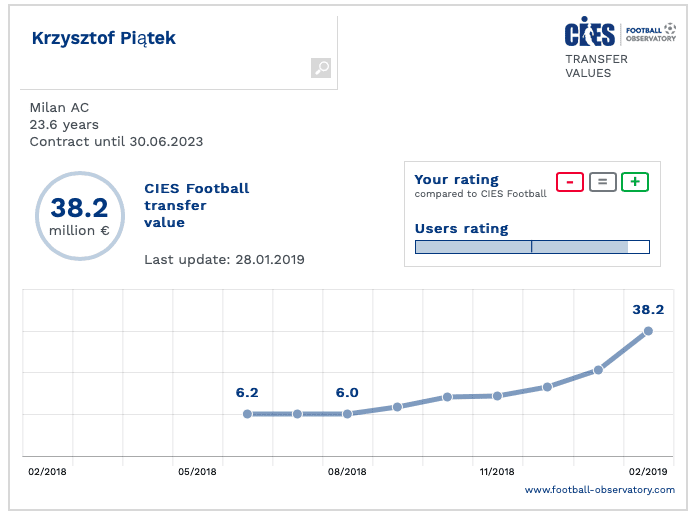Select the 6.2 data point on the chart

(x=247, y=413)
